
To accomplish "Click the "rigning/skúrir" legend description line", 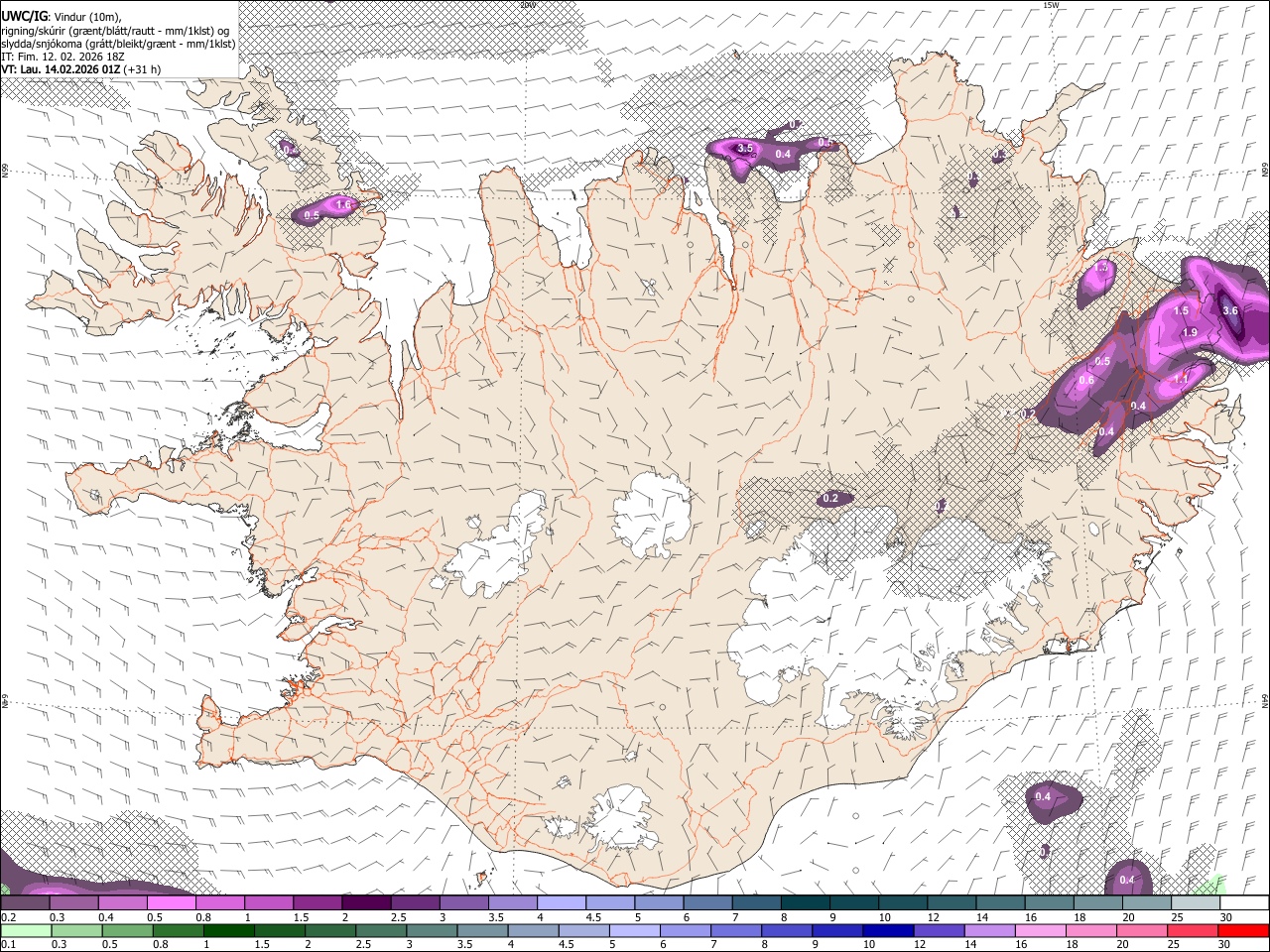I will (x=115, y=30).
